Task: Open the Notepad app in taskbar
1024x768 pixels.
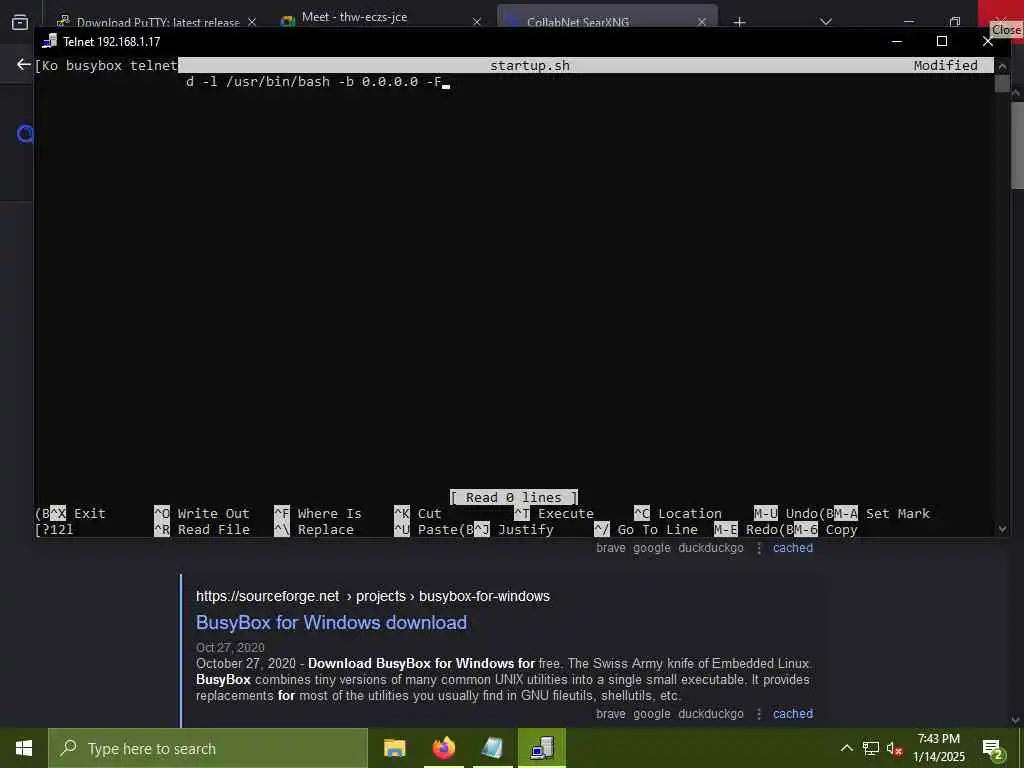Action: (x=492, y=748)
